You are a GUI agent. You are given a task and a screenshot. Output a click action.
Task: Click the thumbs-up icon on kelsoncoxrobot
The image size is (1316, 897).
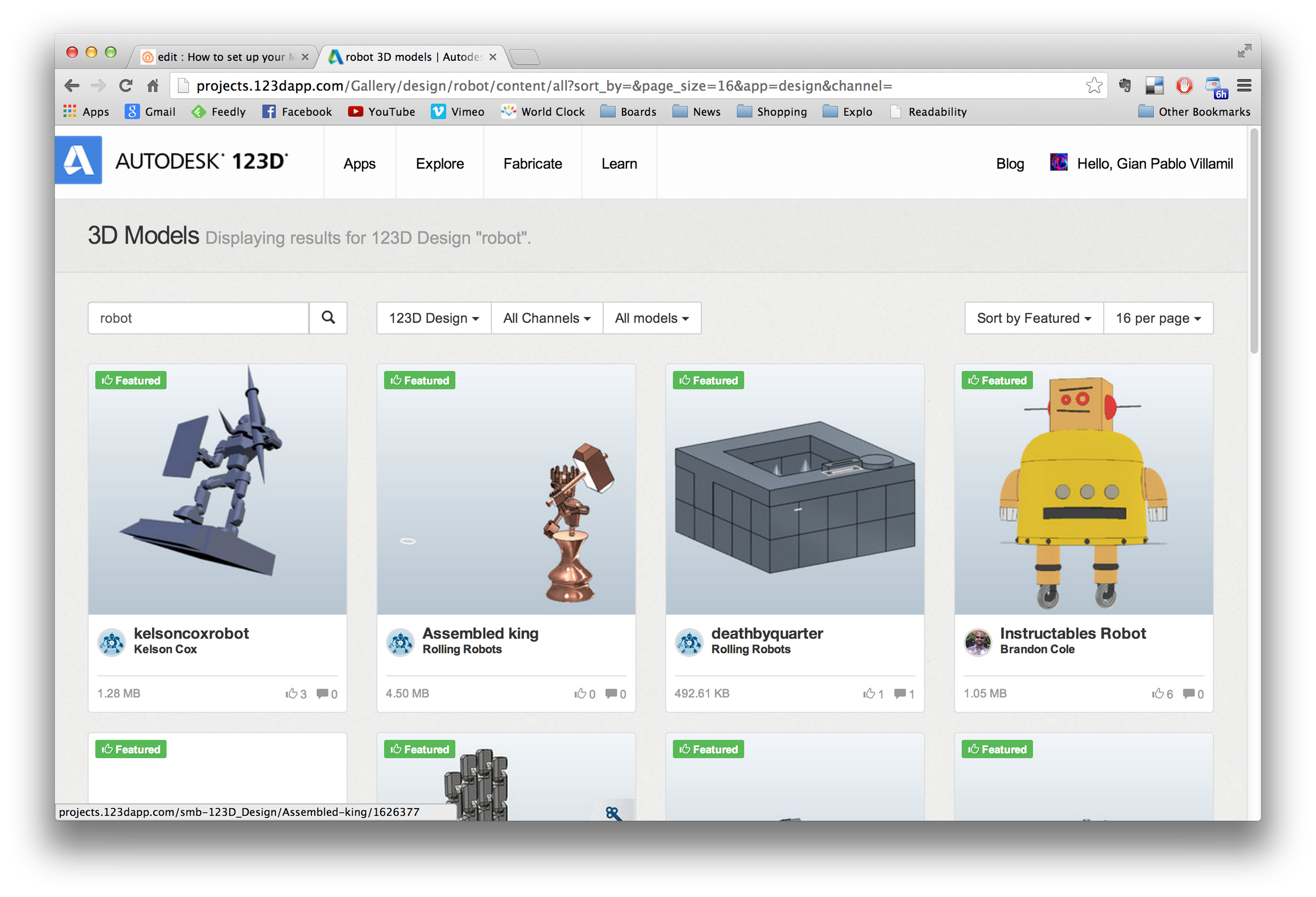click(x=292, y=693)
